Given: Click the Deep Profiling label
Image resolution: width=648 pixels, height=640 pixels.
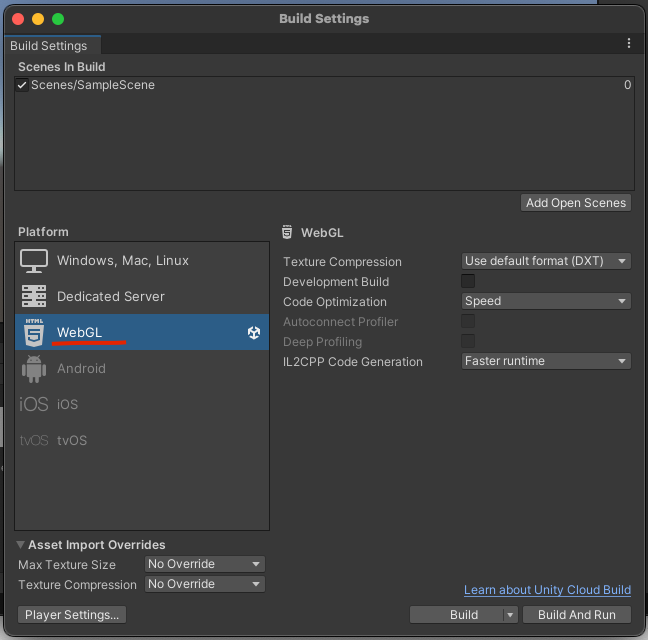Looking at the screenshot, I should [x=322, y=342].
